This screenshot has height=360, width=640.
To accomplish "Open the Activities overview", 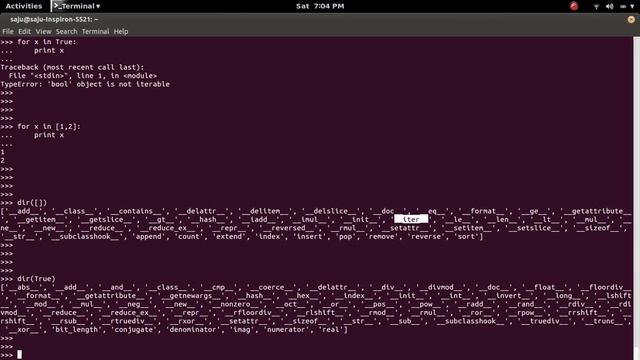I will click(x=24, y=6).
